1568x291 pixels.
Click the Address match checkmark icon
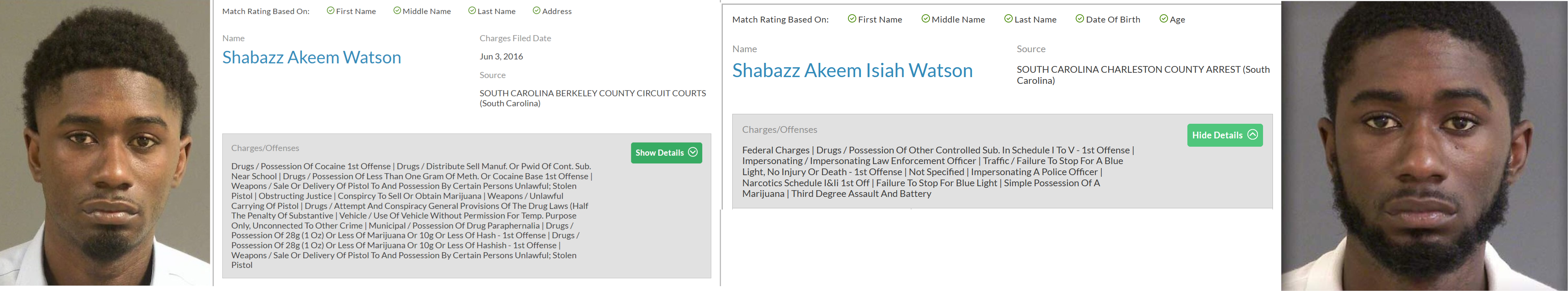pos(536,10)
